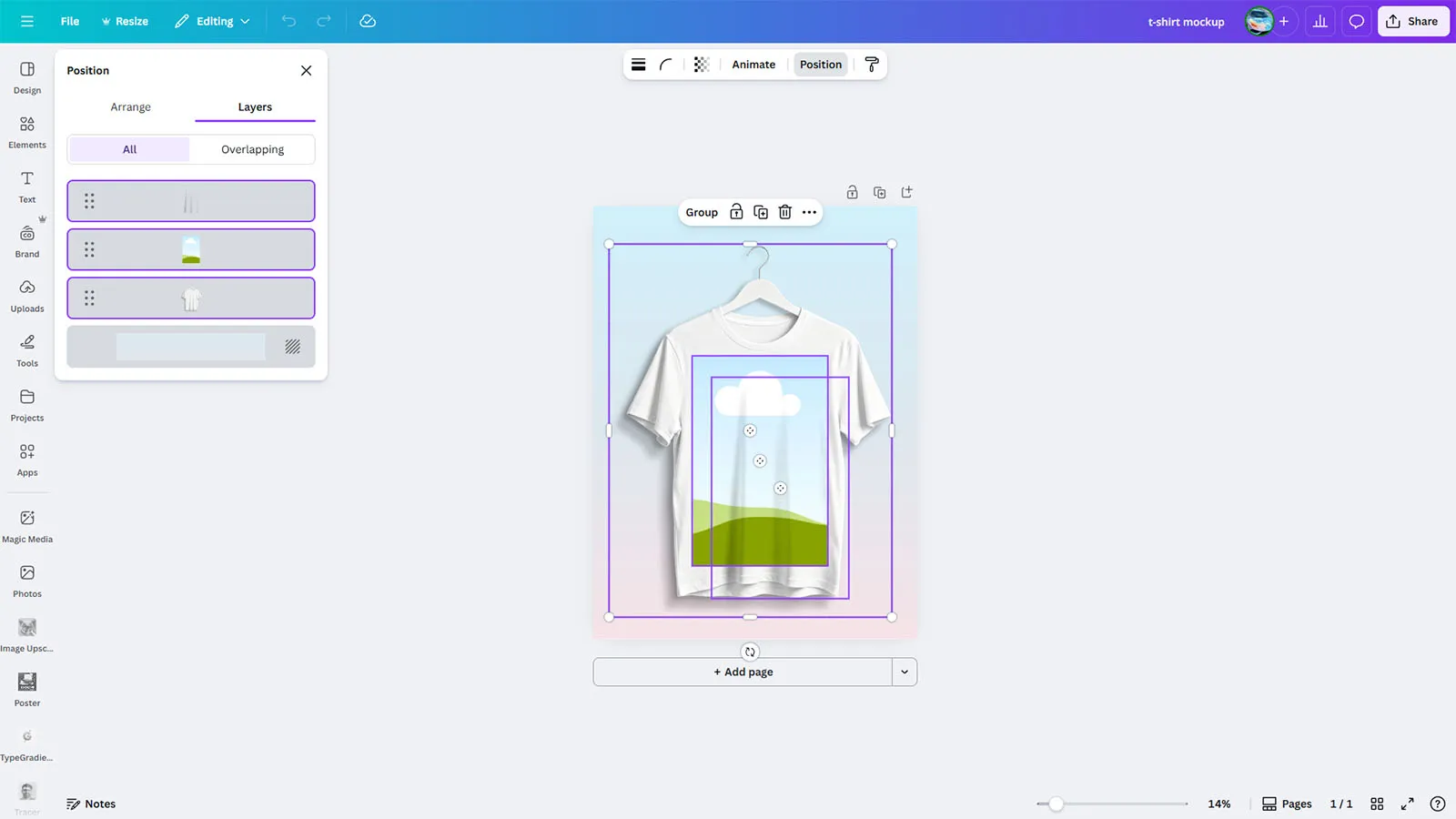Duplicate the selected elements icon

pos(761,212)
